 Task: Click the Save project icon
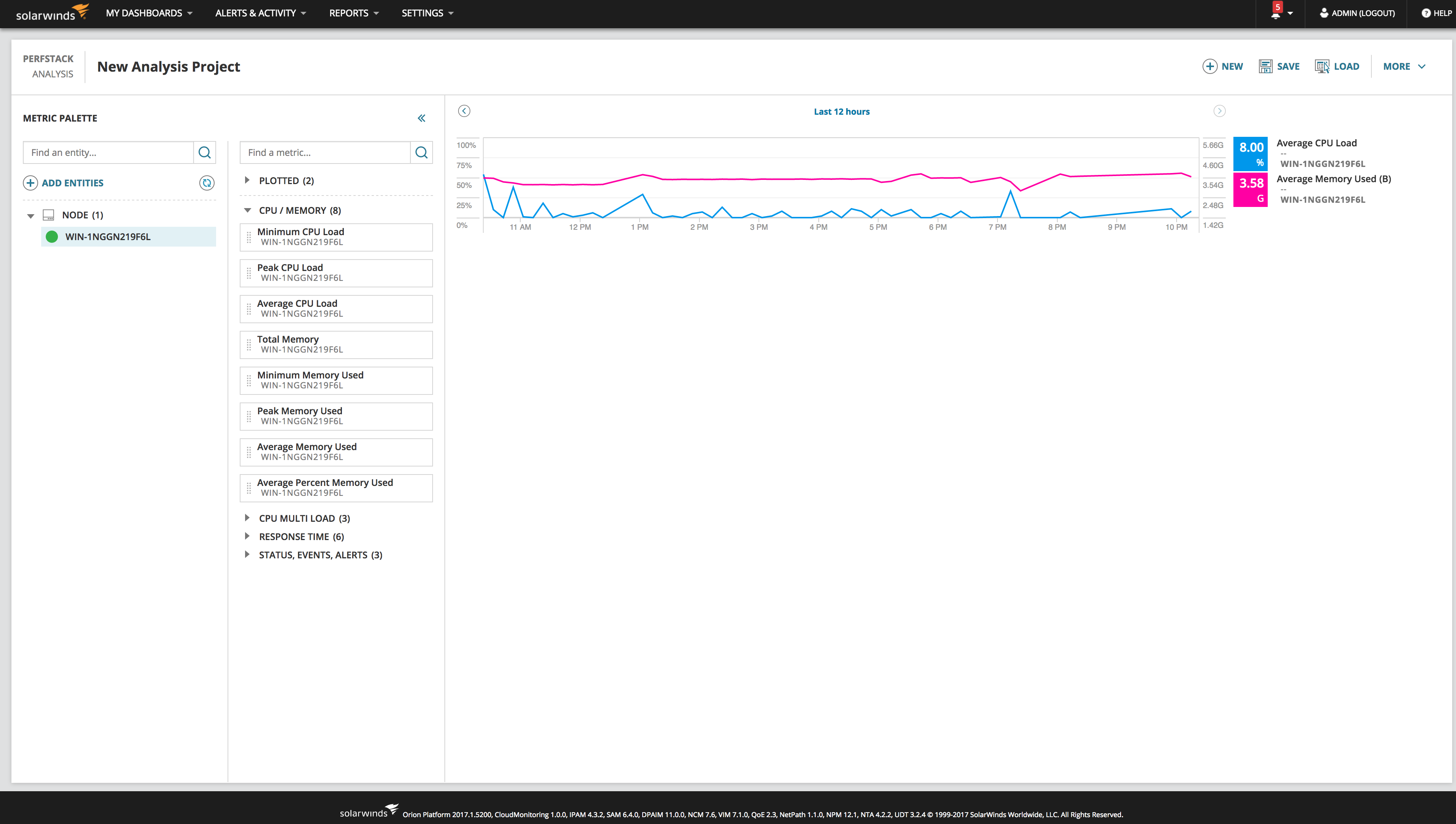point(1265,66)
